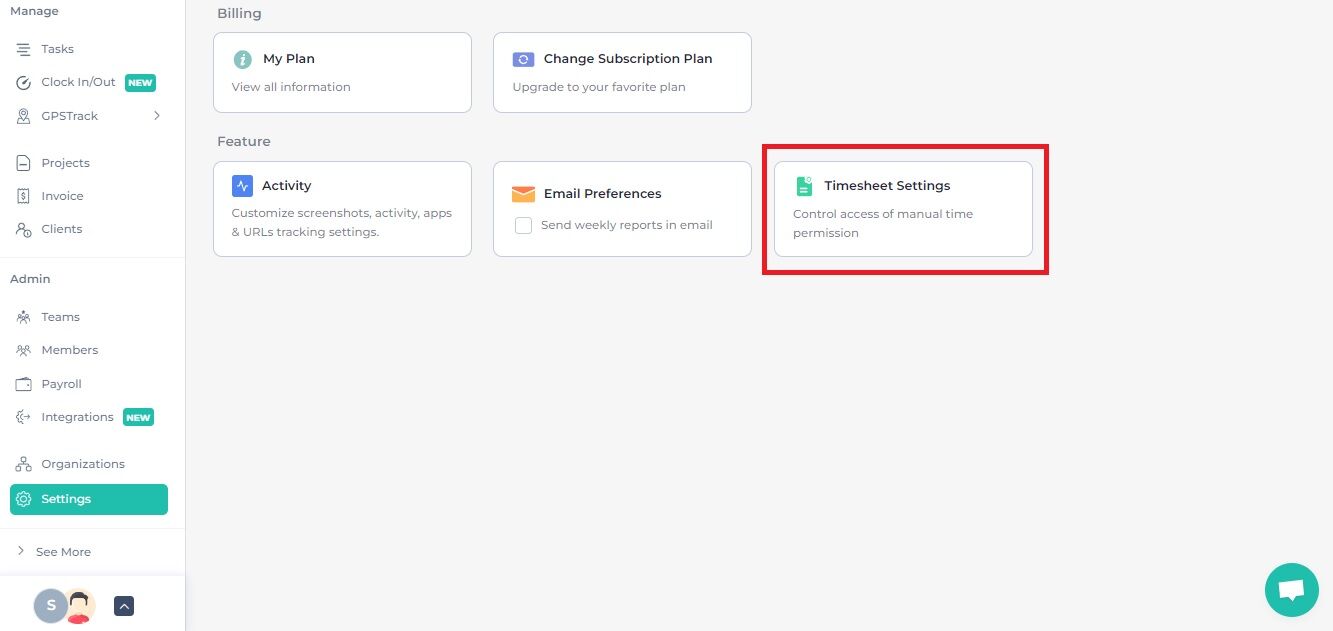Click the Settings gear icon
1333x631 pixels.
point(24,499)
